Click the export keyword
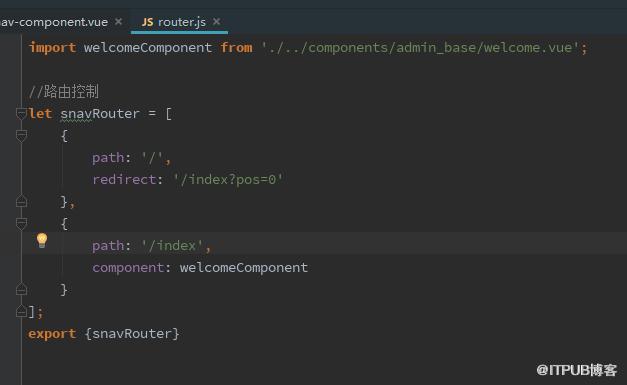This screenshot has height=385, width=627. [52, 333]
